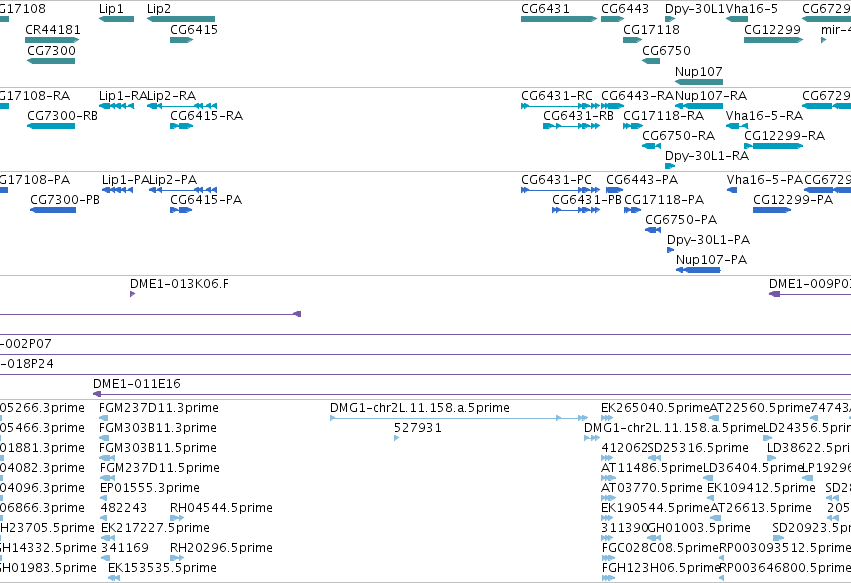The width and height of the screenshot is (851, 583).
Task: Click the RH04544.5prime EST label
Action: point(221,508)
